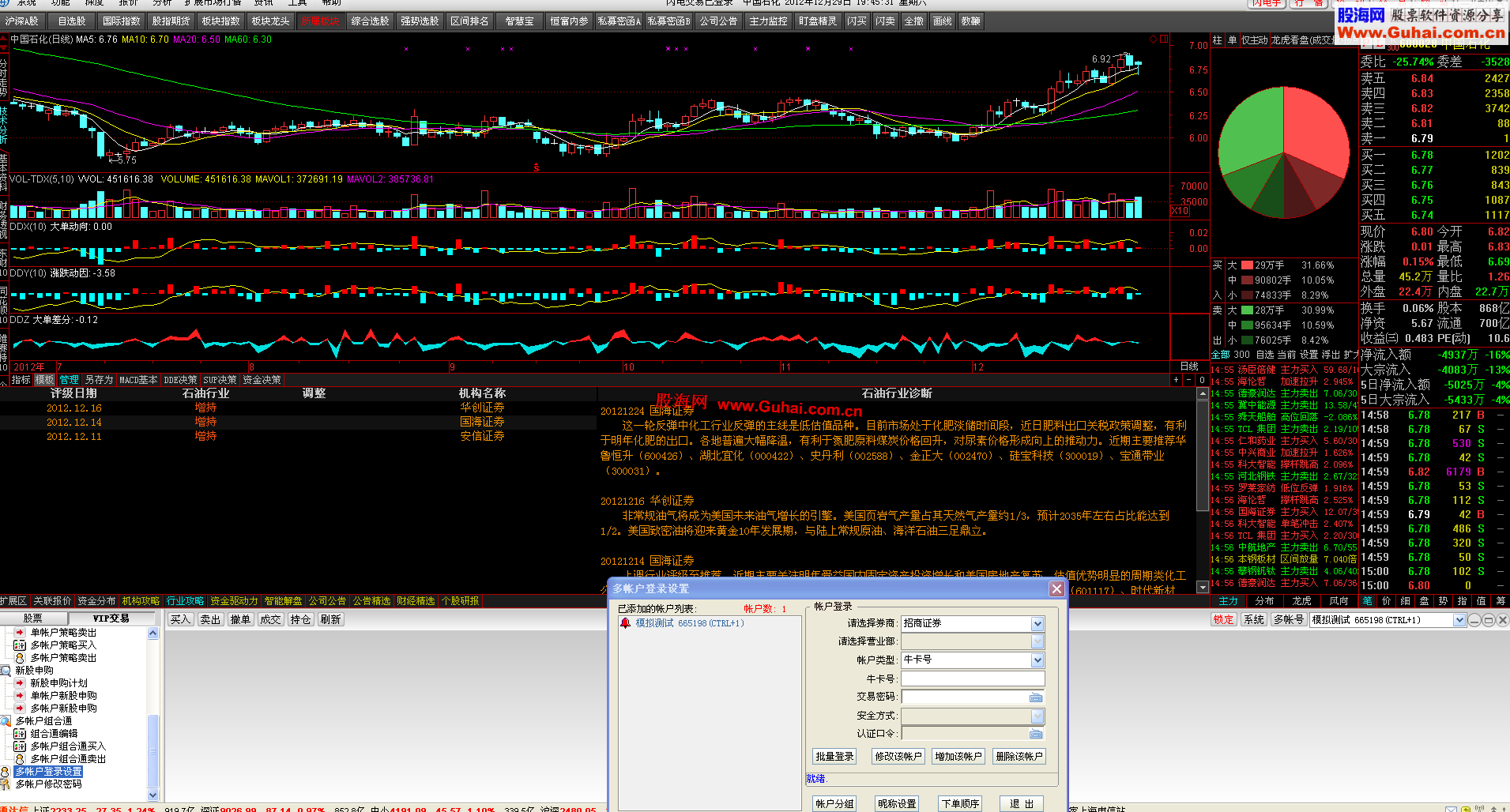The width and height of the screenshot is (1510, 812).
Task: Click the arrow icon beside 多帐户新股申购
Action: pyautogui.click(x=20, y=709)
